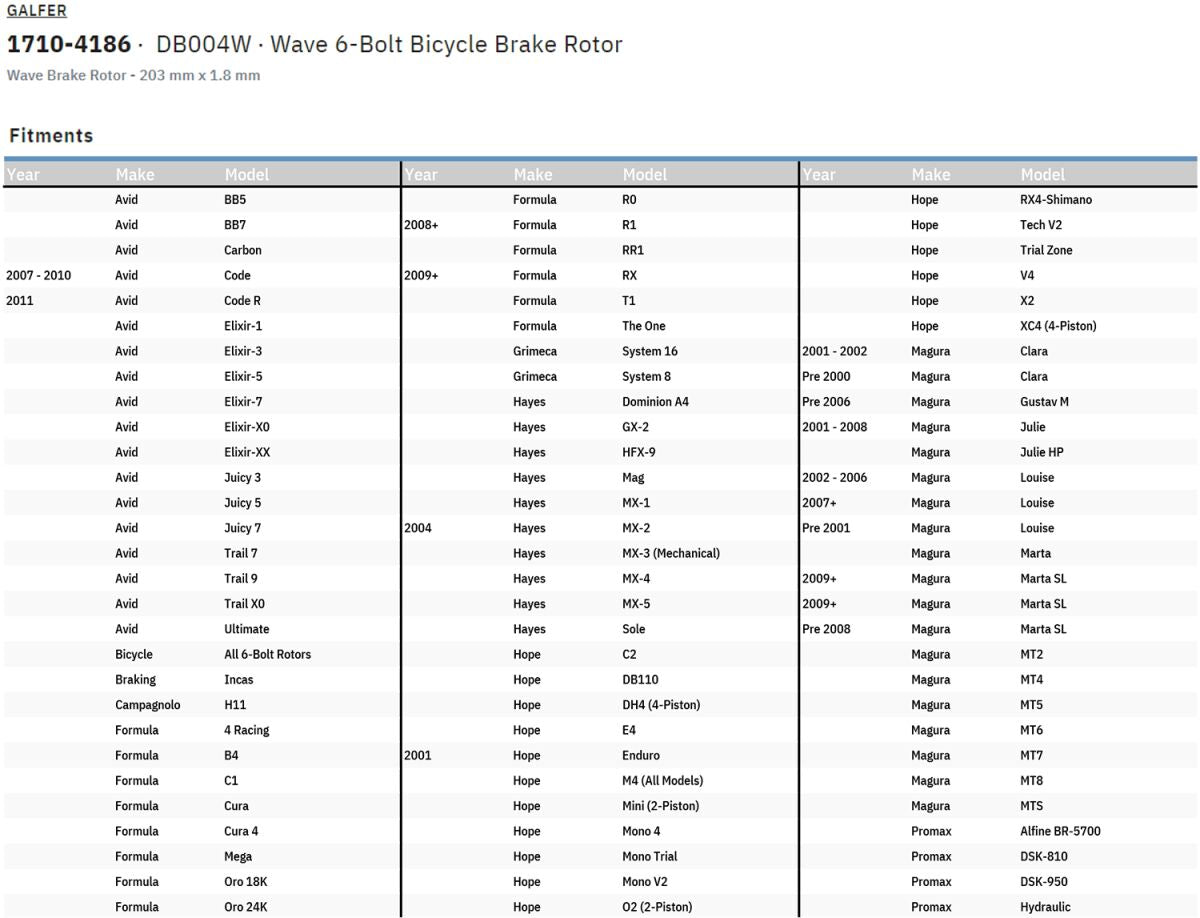
Task: Select the Mono Trial model
Action: pos(650,856)
